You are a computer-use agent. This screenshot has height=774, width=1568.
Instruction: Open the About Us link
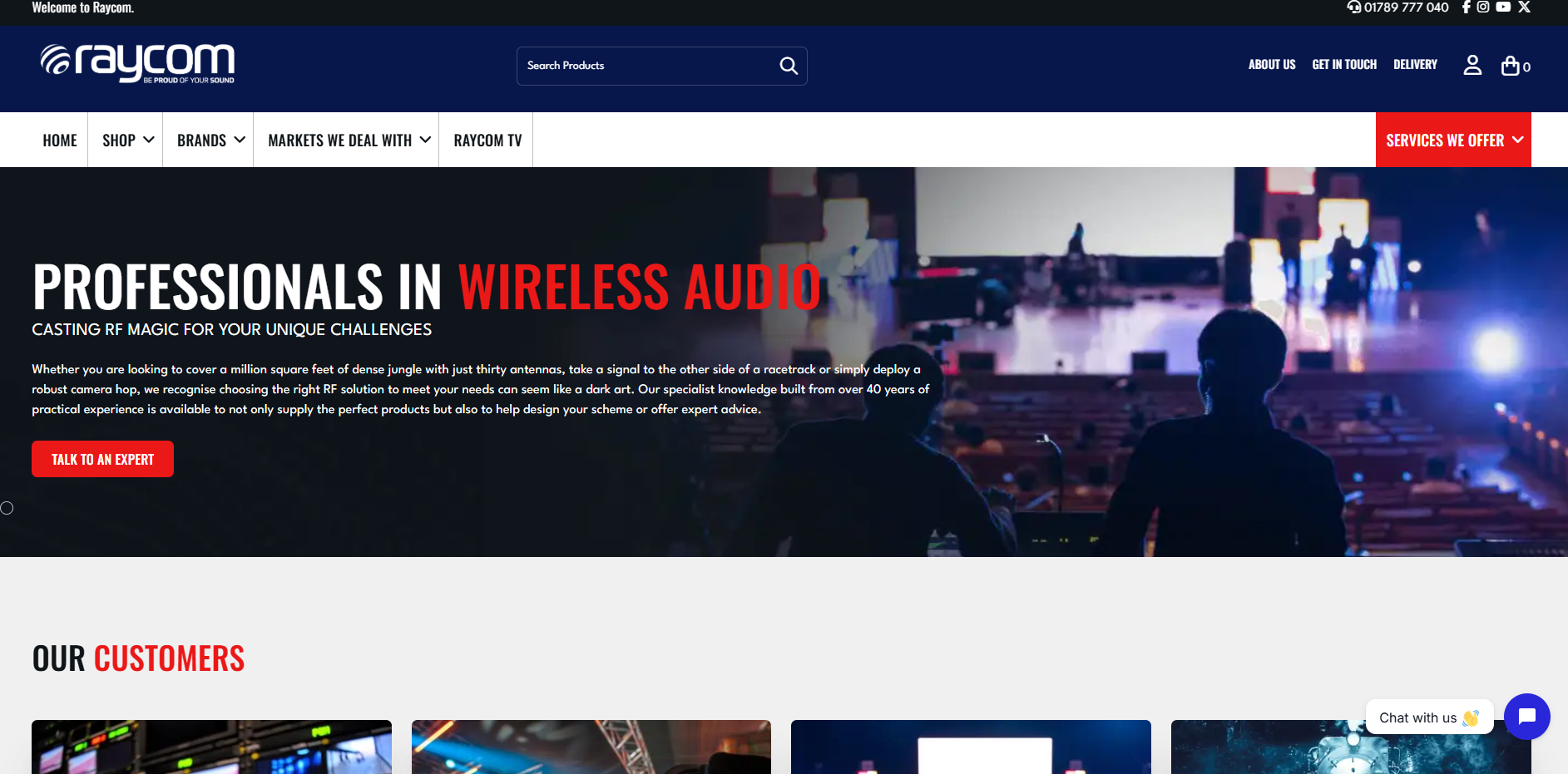pyautogui.click(x=1271, y=65)
